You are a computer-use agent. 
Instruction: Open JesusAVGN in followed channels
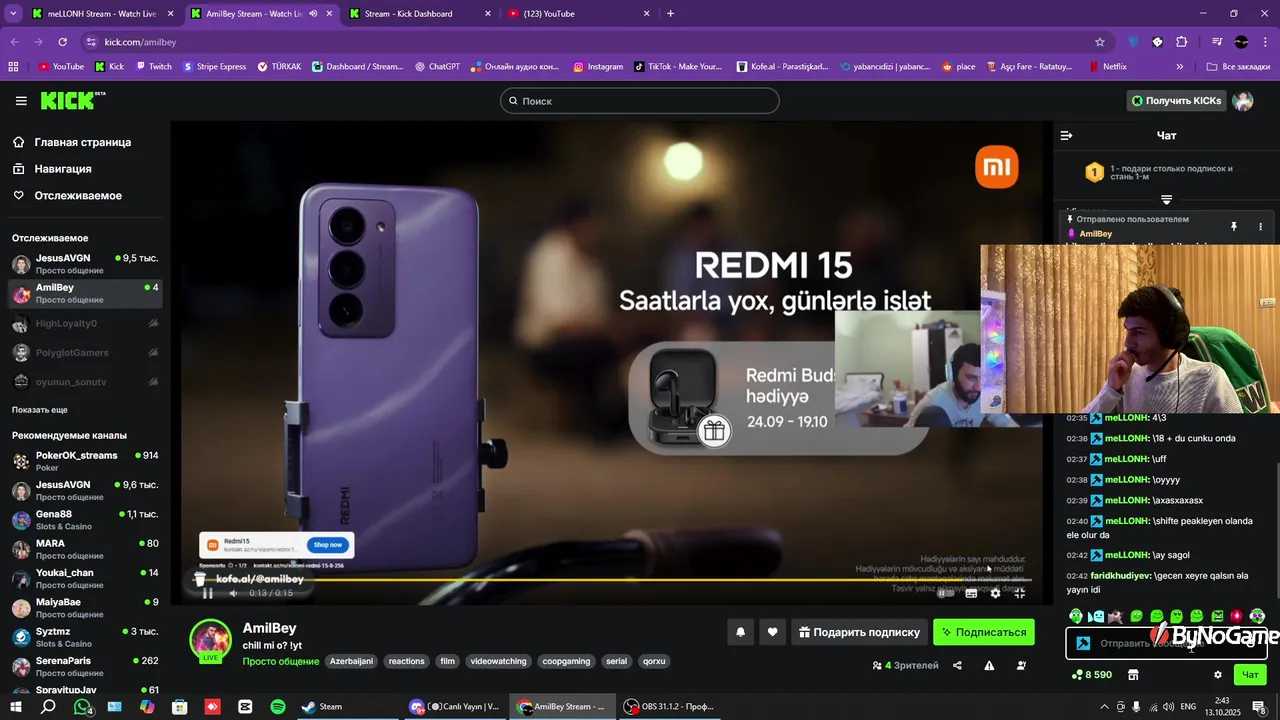(x=85, y=264)
